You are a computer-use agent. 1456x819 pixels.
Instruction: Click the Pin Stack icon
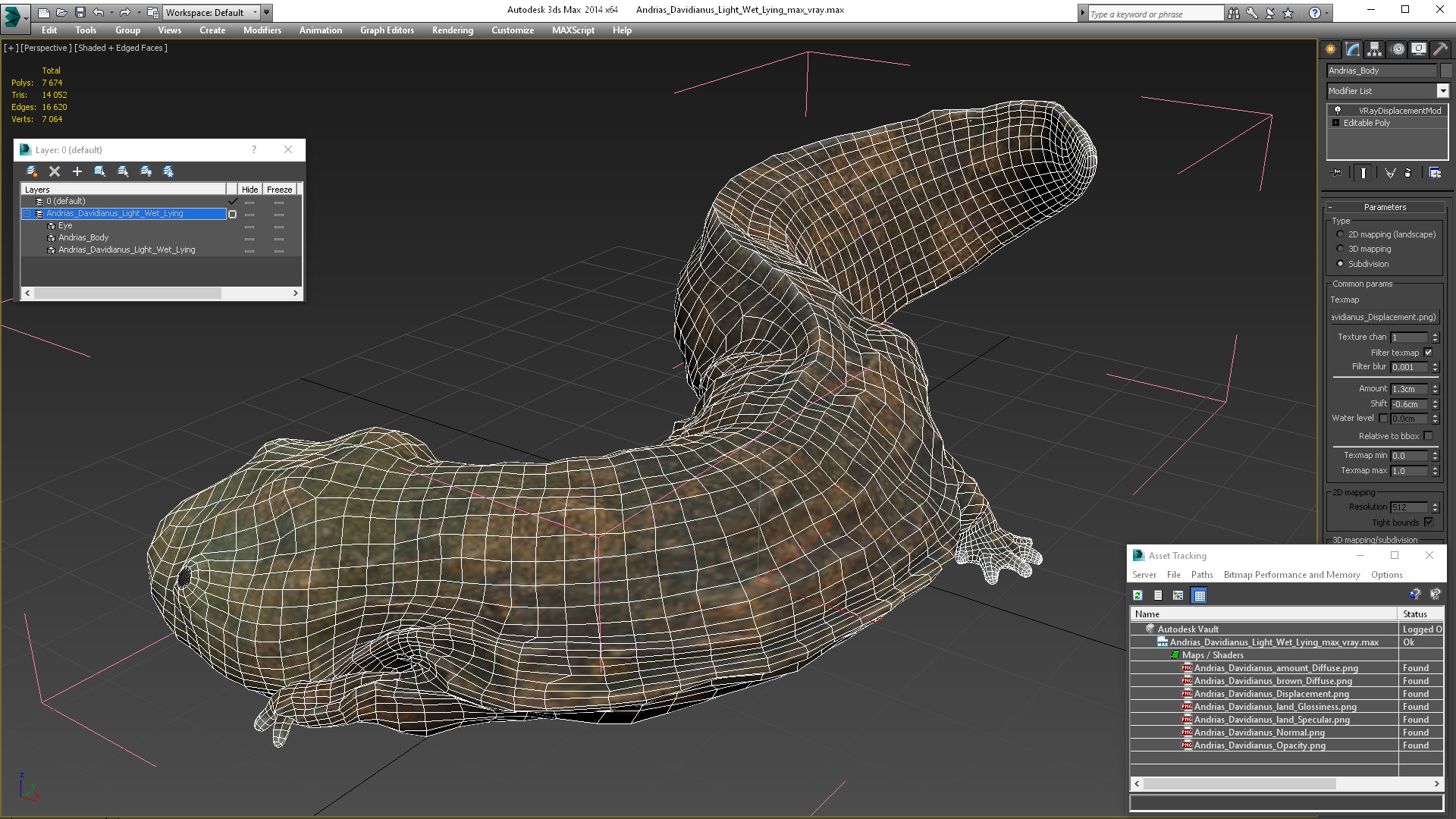pos(1337,173)
